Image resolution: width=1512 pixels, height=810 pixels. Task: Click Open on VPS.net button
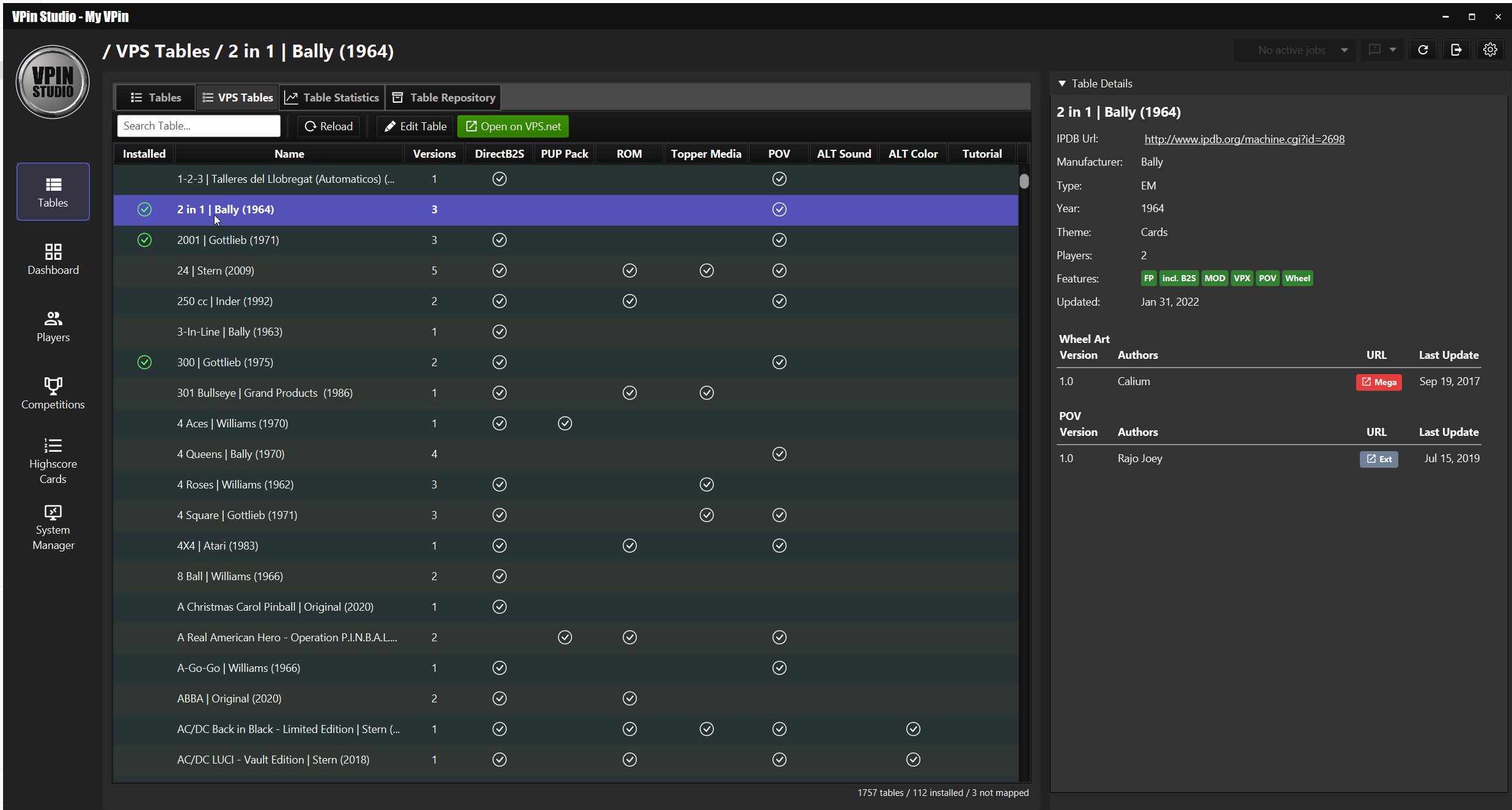(513, 127)
